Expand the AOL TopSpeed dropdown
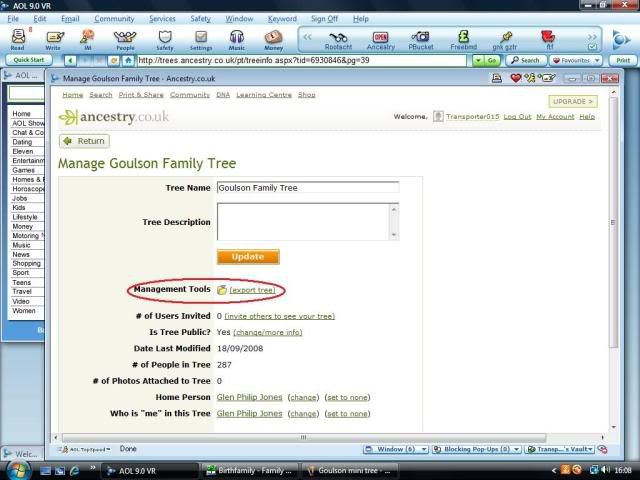Viewport: 640px width, 480px height. 84,449
